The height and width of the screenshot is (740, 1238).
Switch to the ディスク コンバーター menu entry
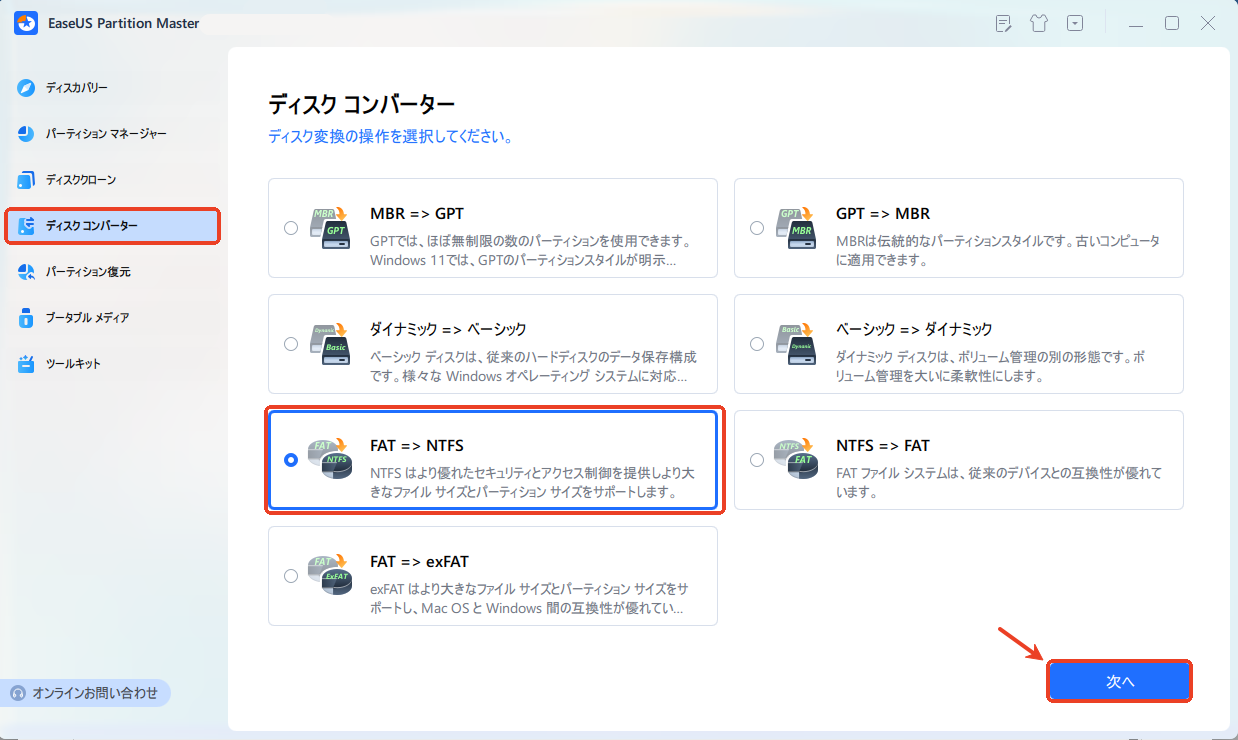[x=113, y=225]
